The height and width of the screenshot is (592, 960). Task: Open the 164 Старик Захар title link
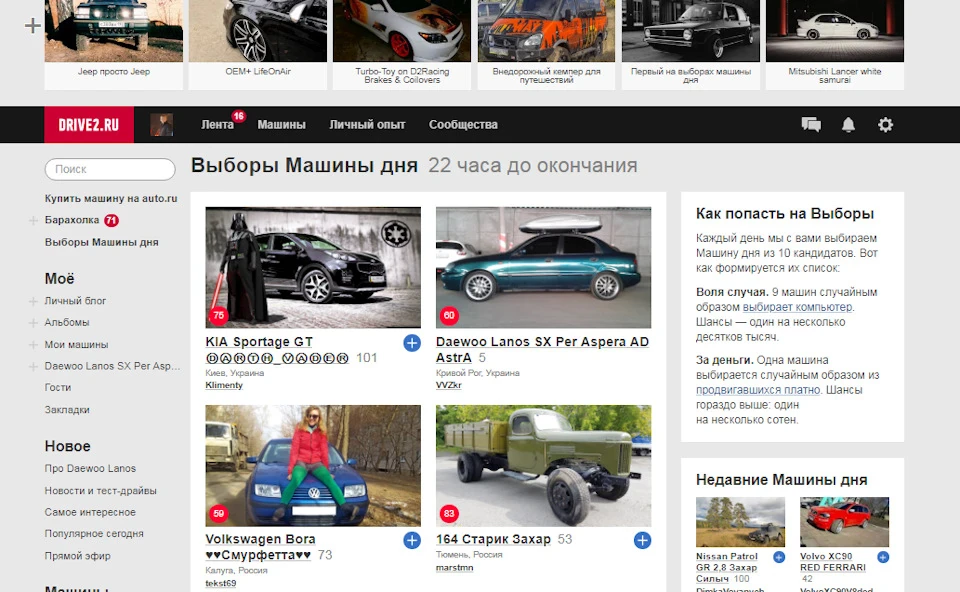coord(493,539)
